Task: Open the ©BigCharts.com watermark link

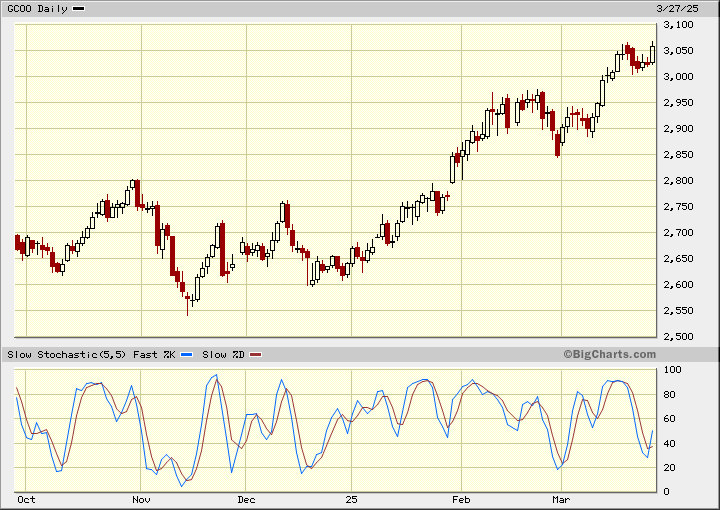Action: coord(609,355)
